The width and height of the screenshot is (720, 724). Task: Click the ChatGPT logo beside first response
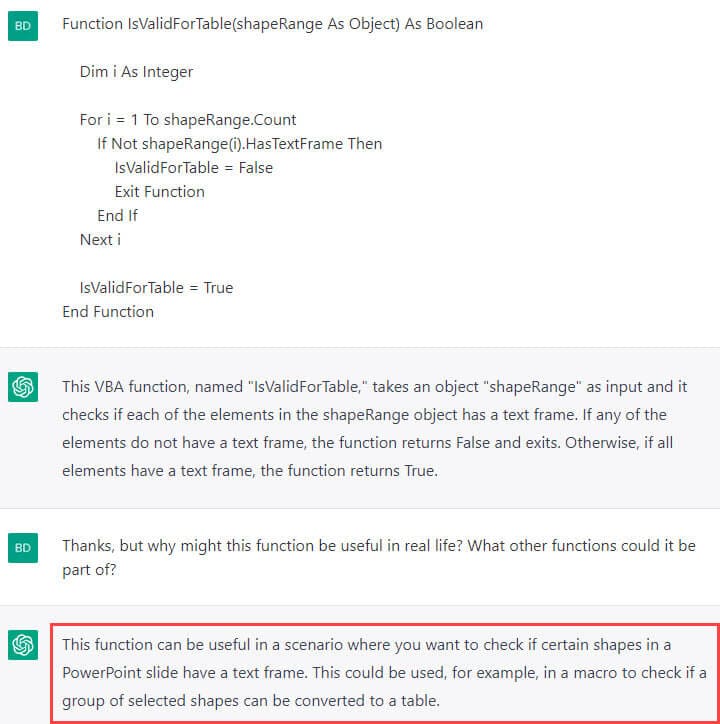(x=23, y=387)
